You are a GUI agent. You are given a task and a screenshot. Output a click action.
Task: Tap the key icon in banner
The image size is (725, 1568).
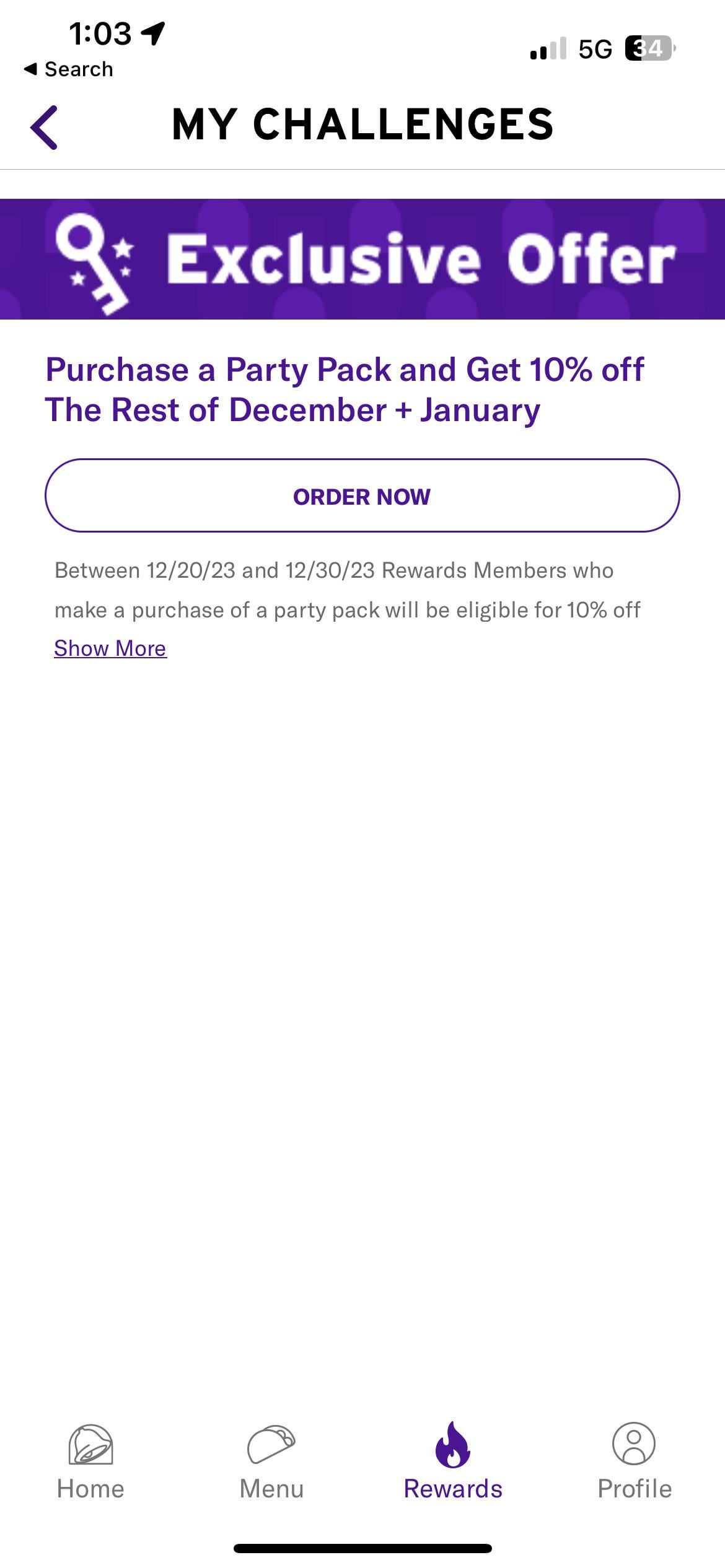[94, 263]
